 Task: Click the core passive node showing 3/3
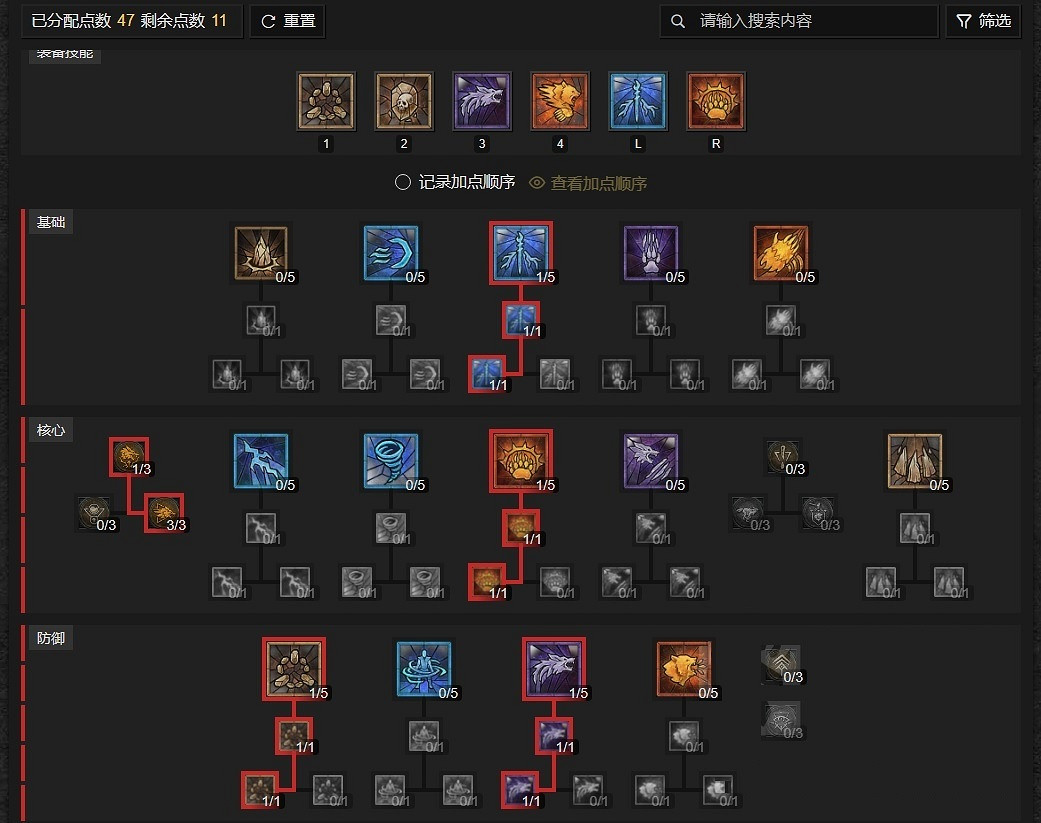[x=164, y=512]
